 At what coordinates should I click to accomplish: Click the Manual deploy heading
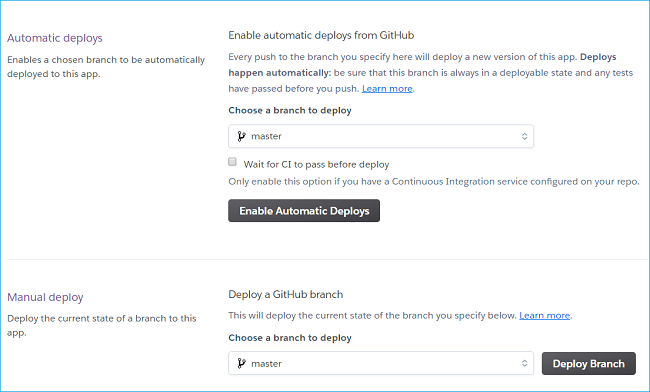click(x=45, y=297)
